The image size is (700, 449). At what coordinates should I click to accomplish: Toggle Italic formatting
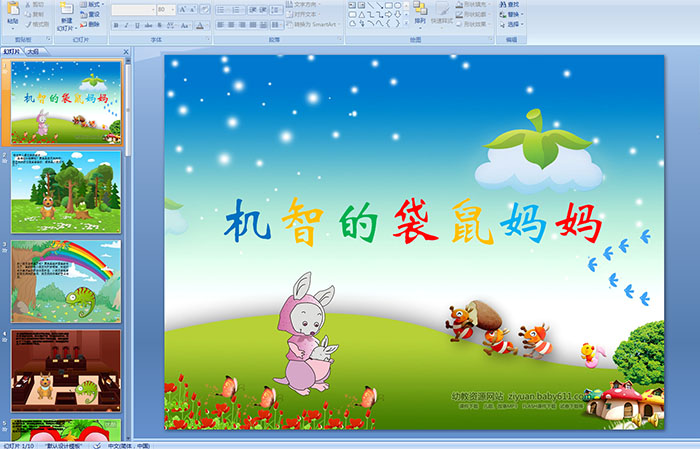(124, 25)
